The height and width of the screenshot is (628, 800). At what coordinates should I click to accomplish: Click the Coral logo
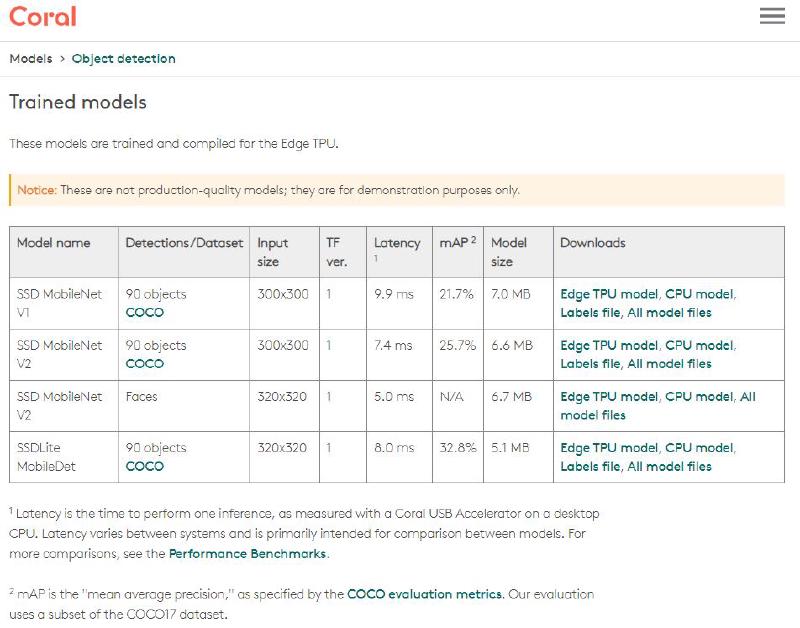[42, 17]
